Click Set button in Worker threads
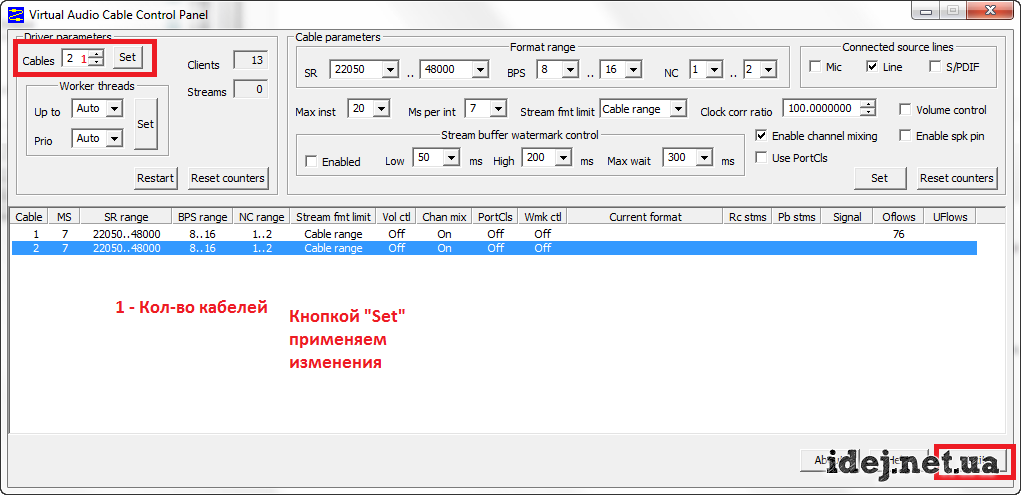1021x495 pixels. pyautogui.click(x=146, y=124)
